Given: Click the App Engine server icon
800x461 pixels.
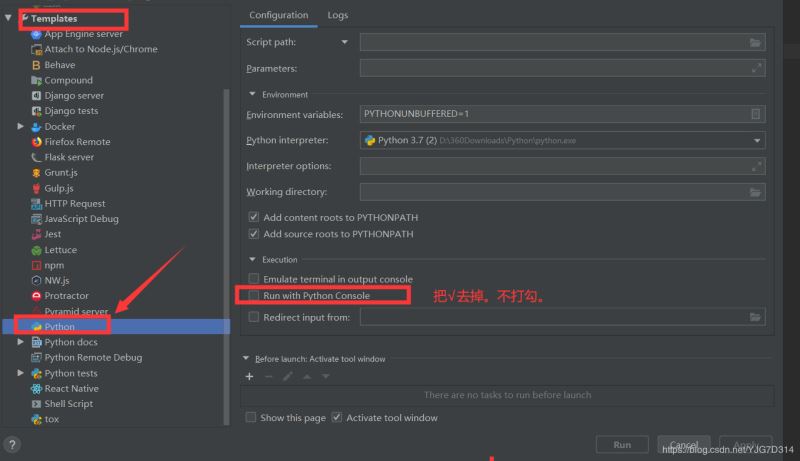Looking at the screenshot, I should click(36, 34).
